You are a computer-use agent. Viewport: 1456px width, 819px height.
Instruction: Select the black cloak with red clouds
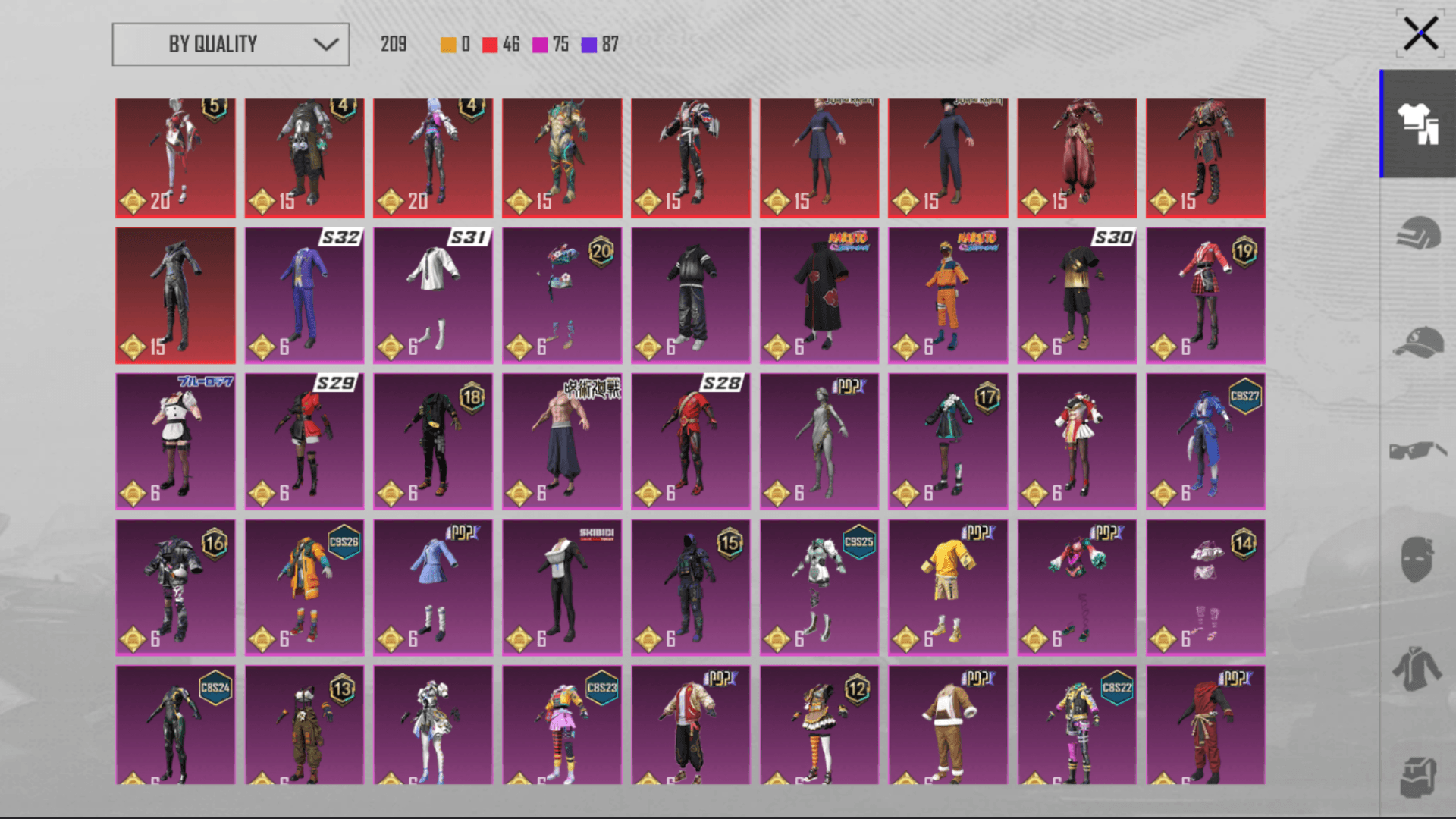pyautogui.click(x=819, y=295)
